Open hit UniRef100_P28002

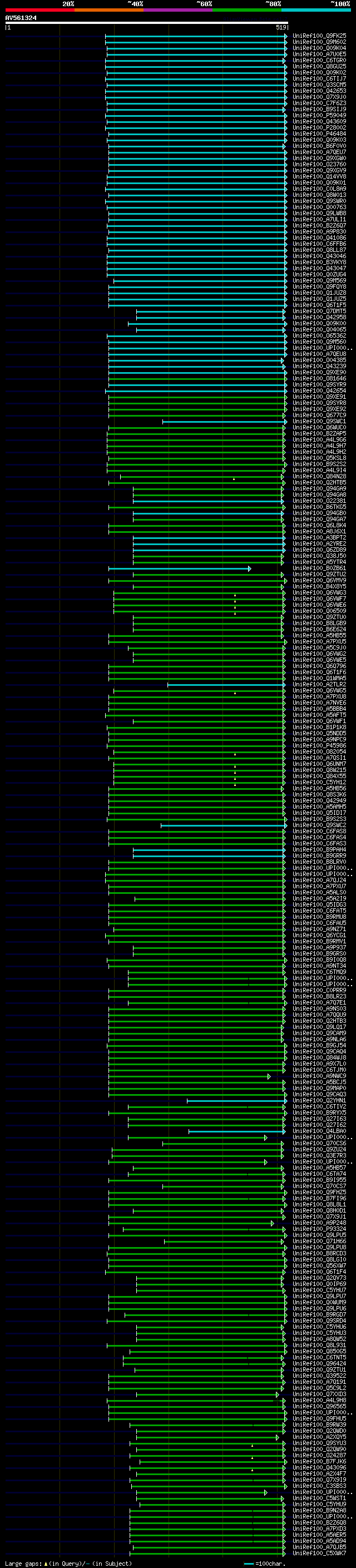(x=319, y=128)
